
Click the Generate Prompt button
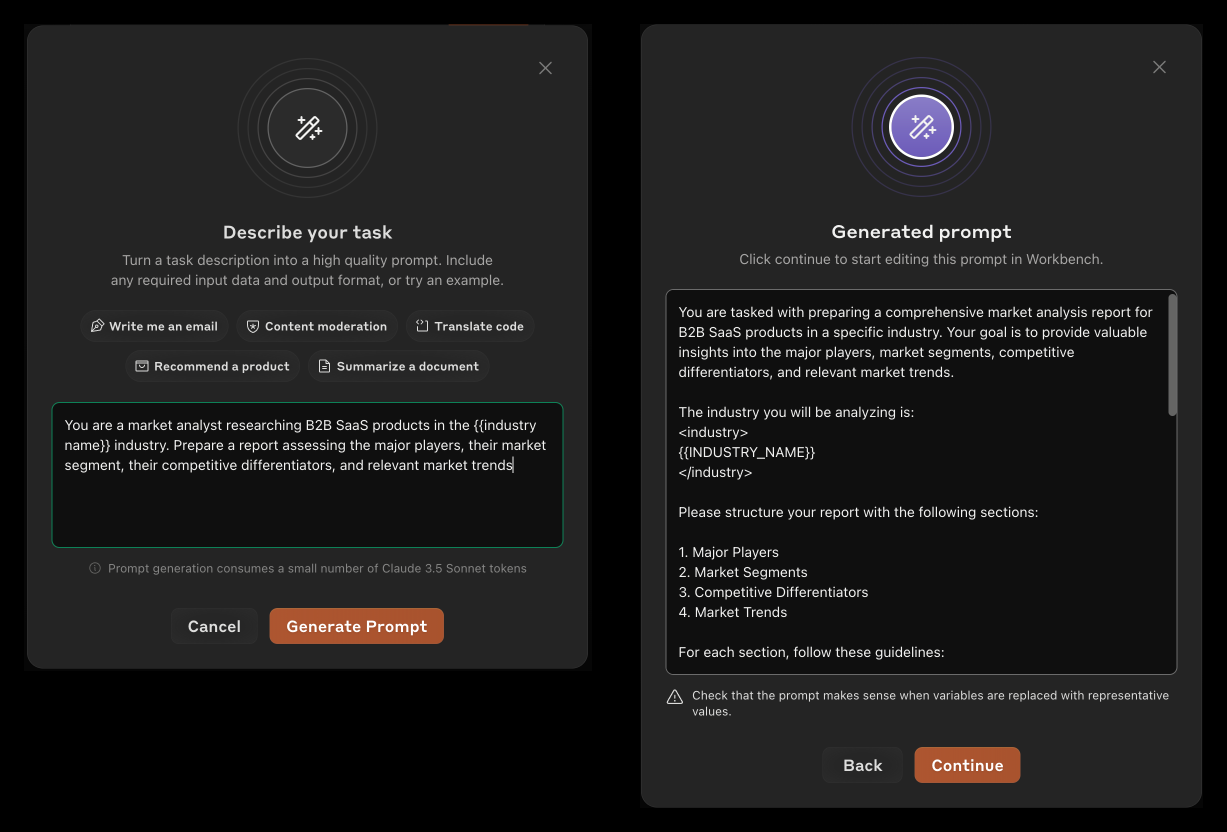(x=356, y=626)
